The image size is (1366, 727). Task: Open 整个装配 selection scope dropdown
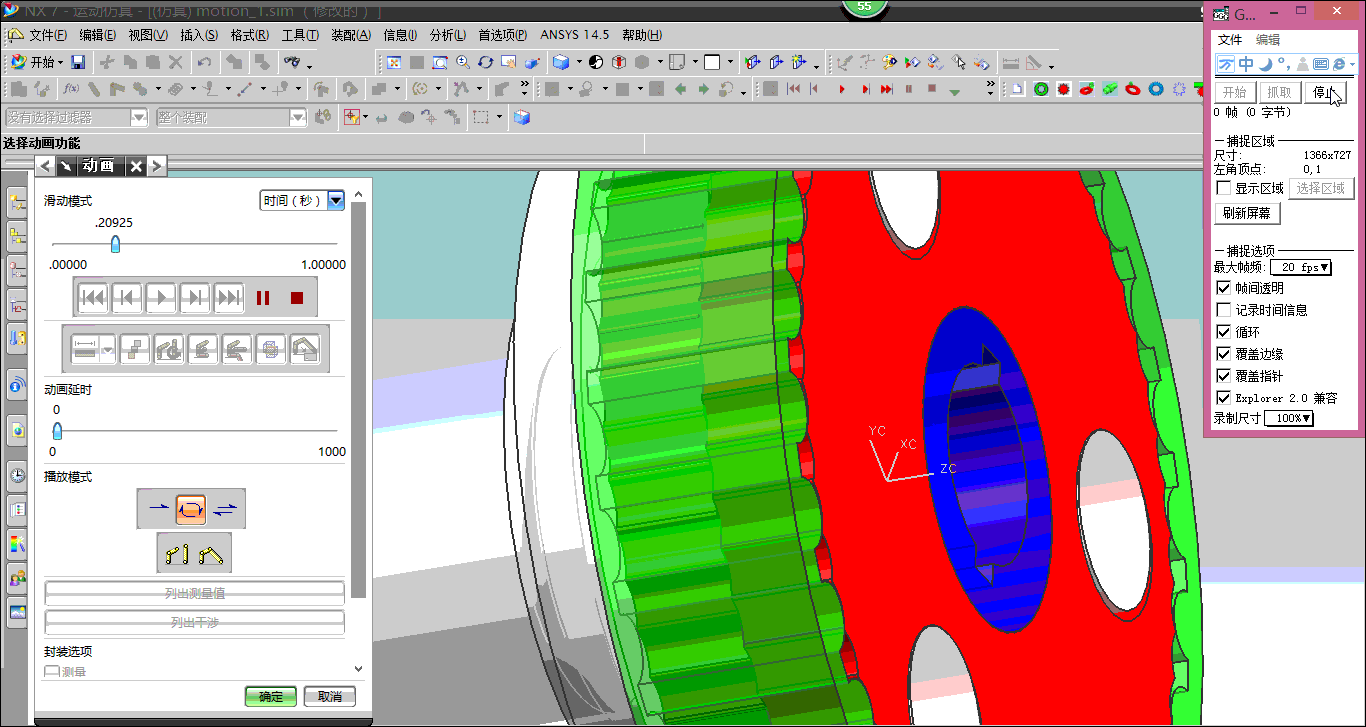click(x=231, y=117)
